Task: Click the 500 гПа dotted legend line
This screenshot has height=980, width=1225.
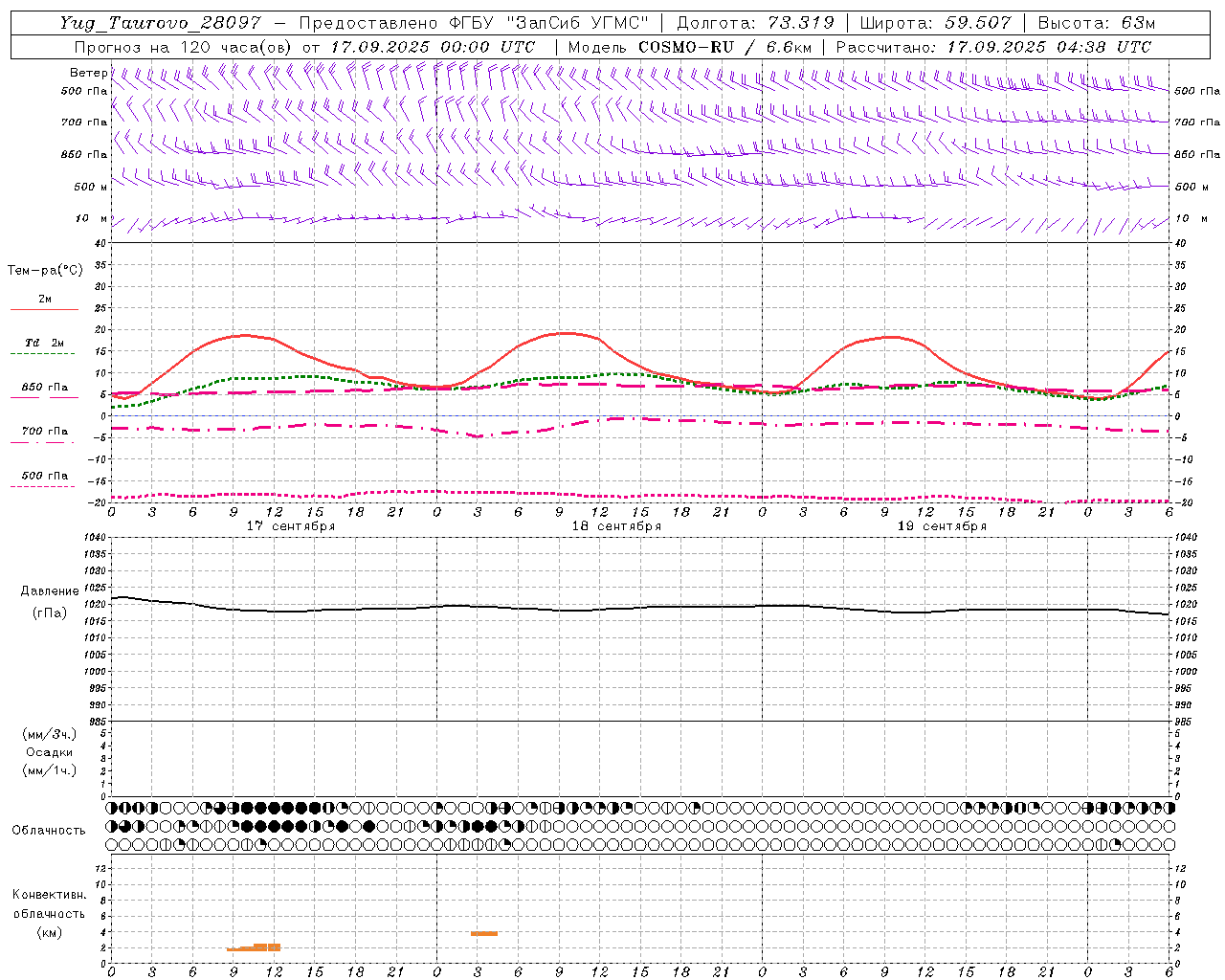Action: tap(42, 486)
